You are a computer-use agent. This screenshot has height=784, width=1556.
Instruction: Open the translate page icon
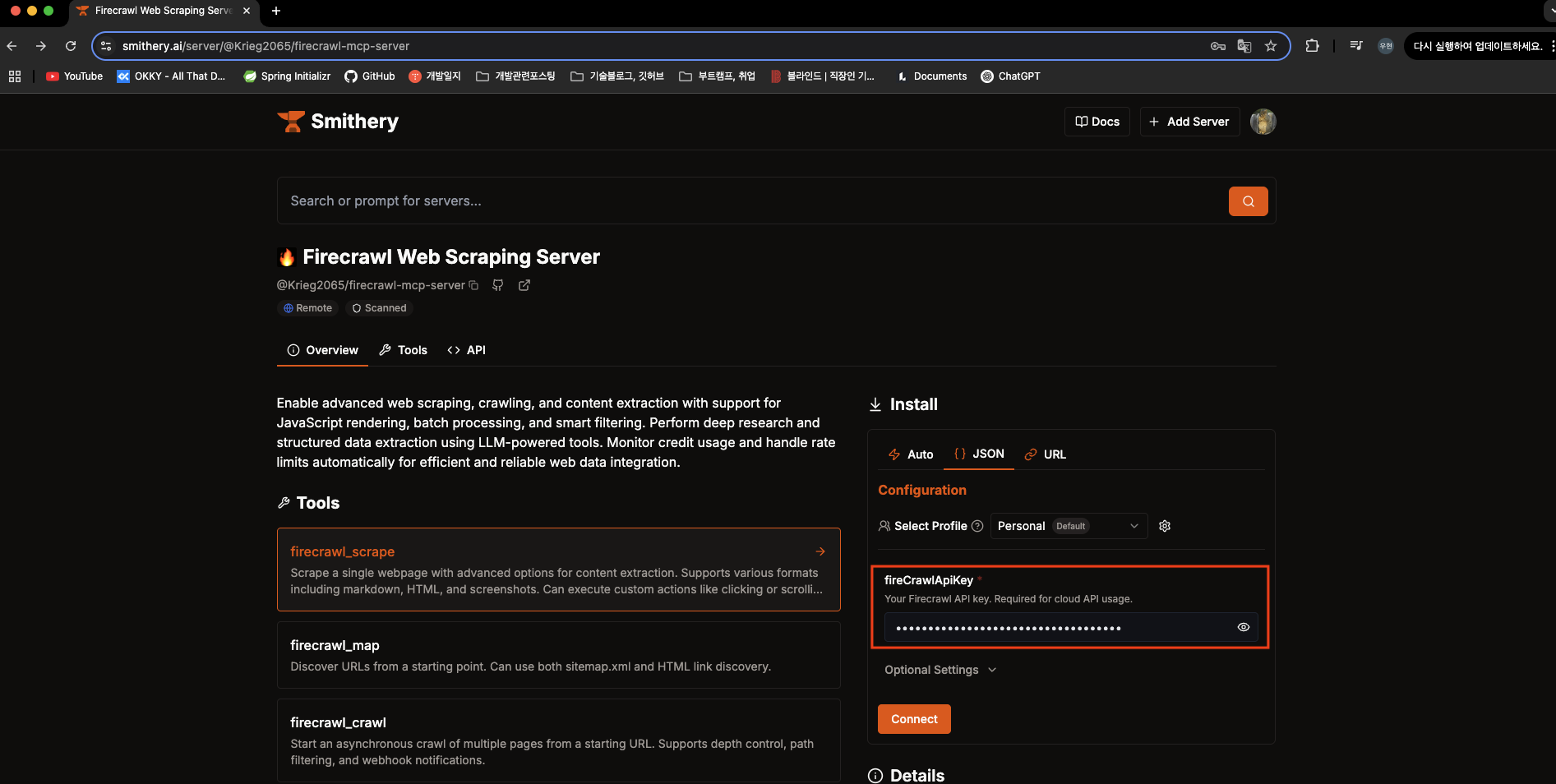click(x=1244, y=46)
